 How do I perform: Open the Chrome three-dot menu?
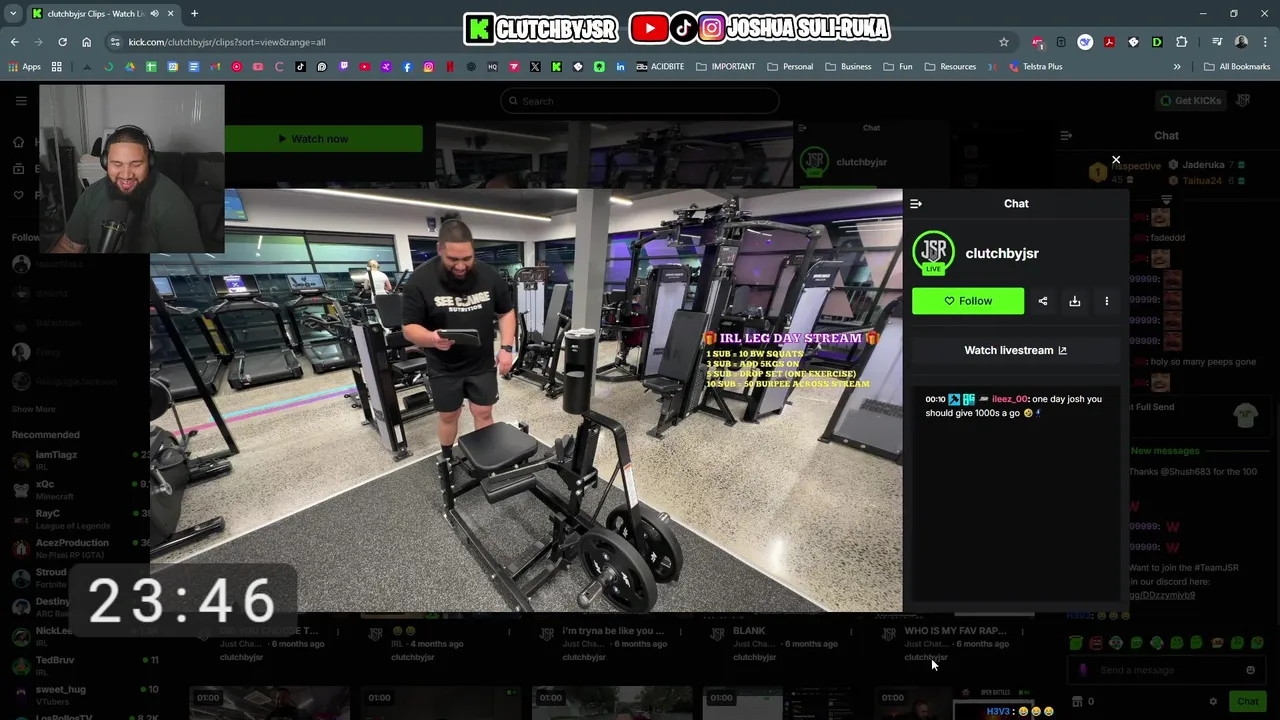coord(1265,42)
